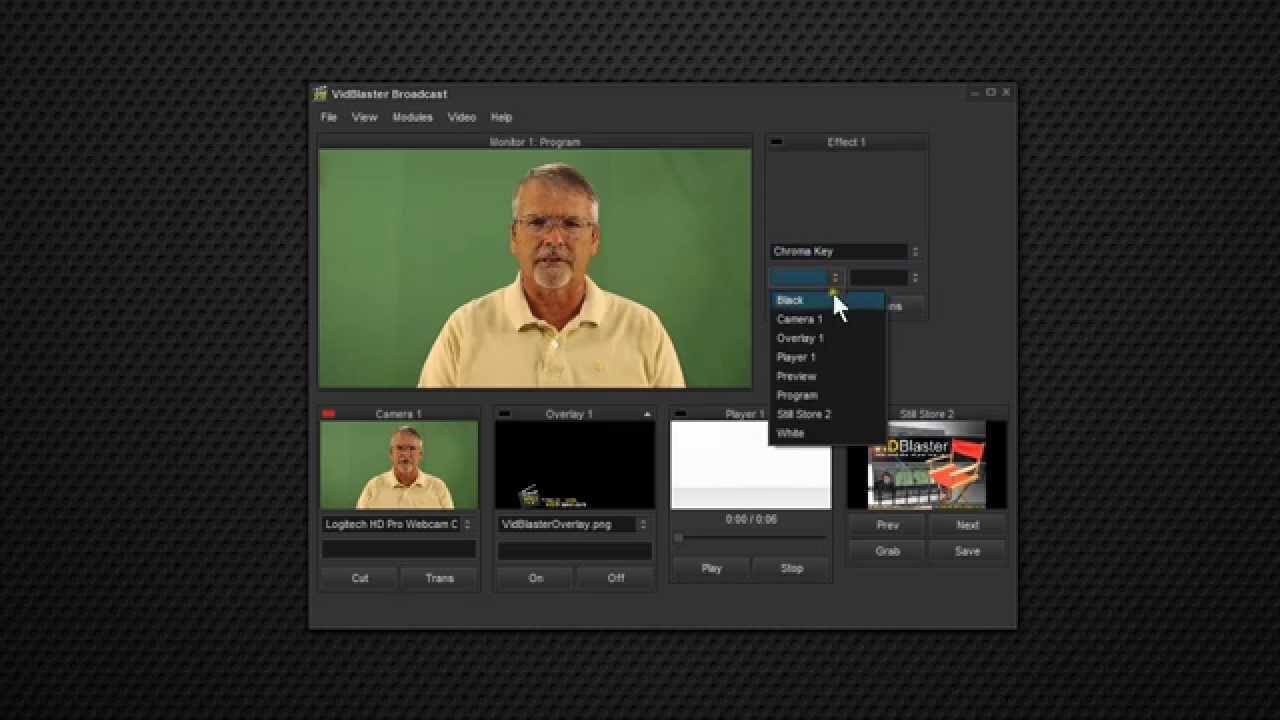Click the Player 1 seek slider handle
This screenshot has width=1280, height=720.
point(679,538)
